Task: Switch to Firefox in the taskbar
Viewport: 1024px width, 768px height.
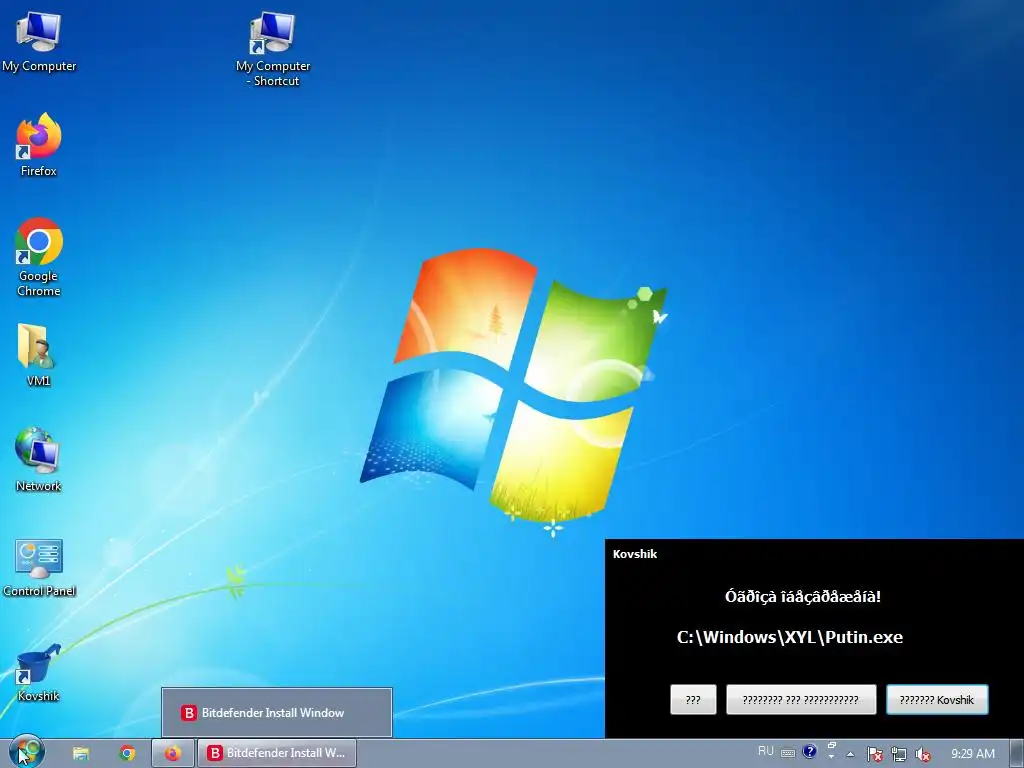Action: (x=173, y=754)
